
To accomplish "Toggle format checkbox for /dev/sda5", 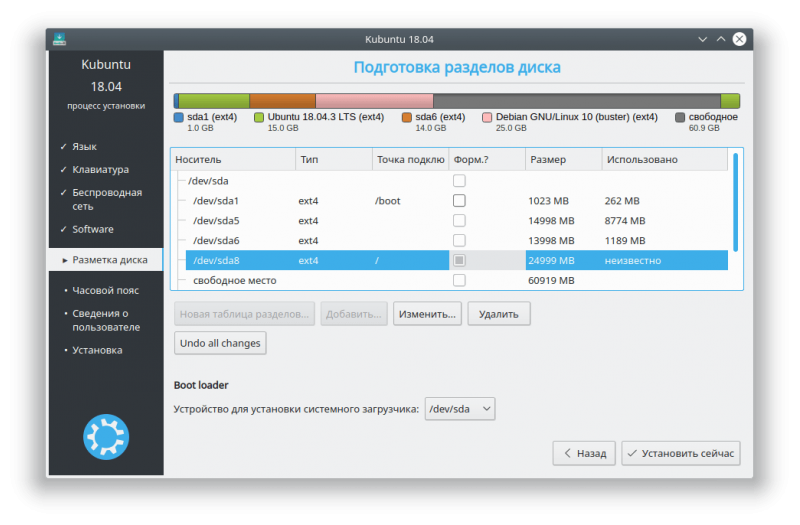I will coord(459,220).
